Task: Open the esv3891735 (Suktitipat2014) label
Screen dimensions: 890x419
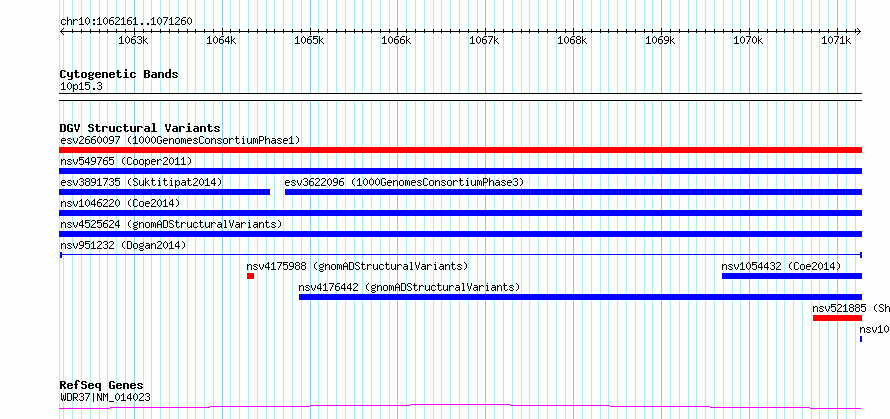Action: tap(141, 182)
